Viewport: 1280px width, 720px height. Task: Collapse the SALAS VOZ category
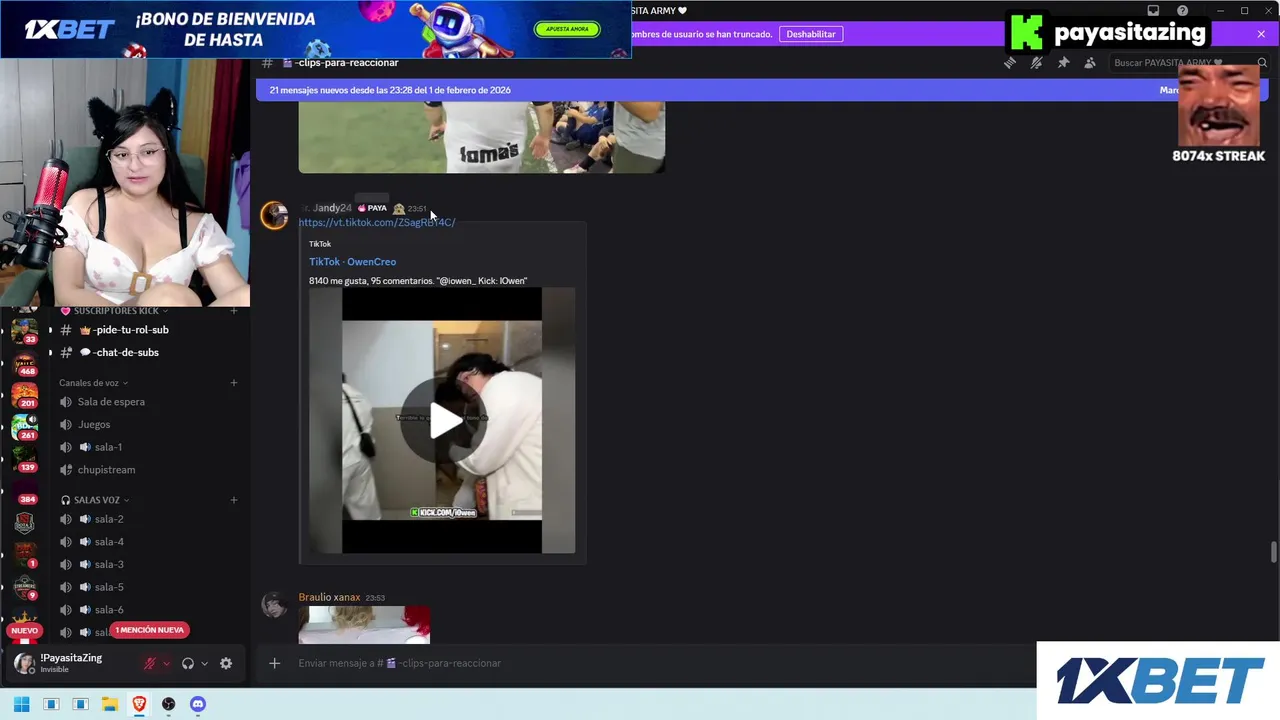coord(95,500)
